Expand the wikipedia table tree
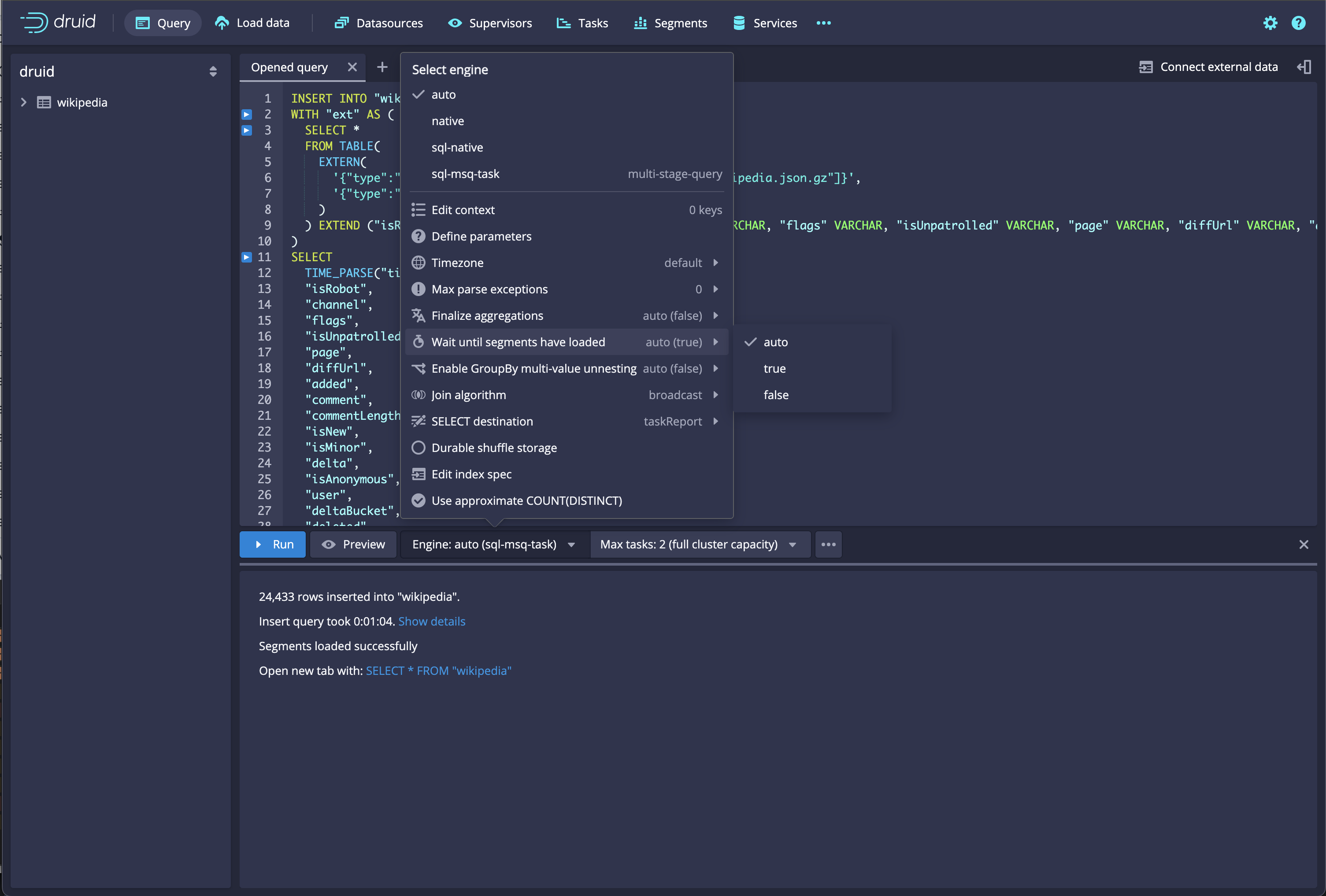This screenshot has height=896, width=1326. click(23, 102)
